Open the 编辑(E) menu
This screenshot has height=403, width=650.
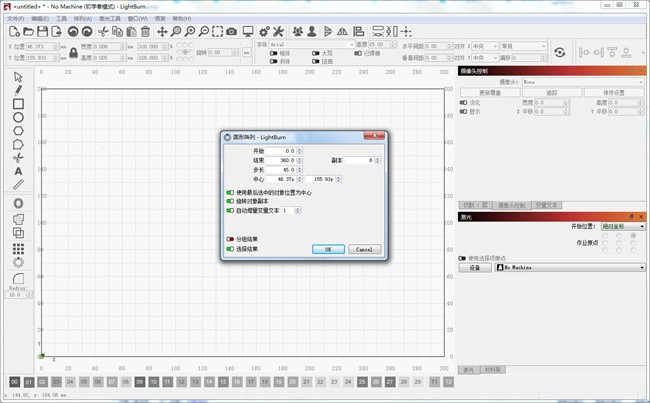click(40, 18)
